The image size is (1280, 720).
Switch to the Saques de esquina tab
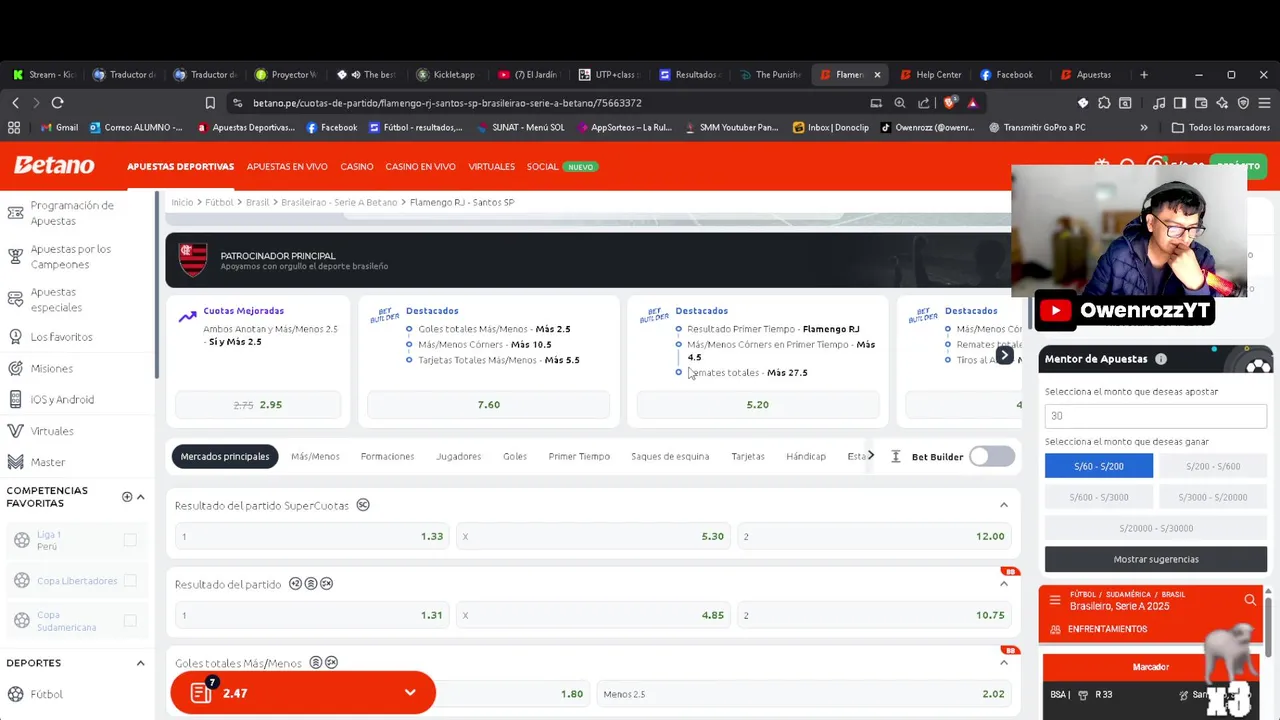(670, 457)
